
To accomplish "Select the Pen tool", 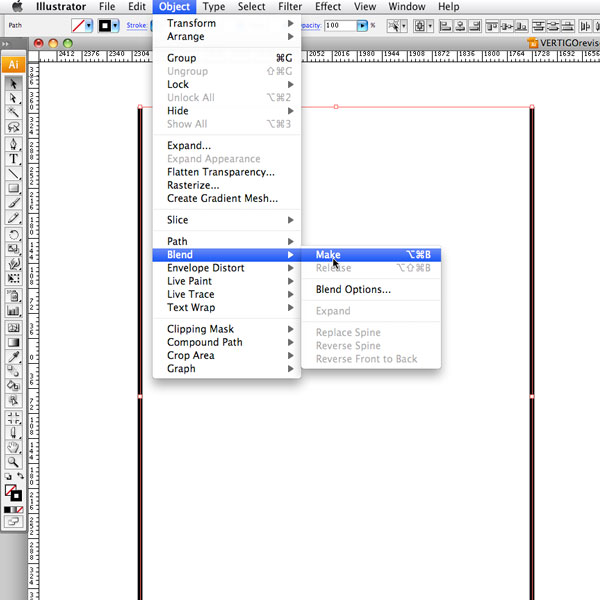I will (13, 144).
